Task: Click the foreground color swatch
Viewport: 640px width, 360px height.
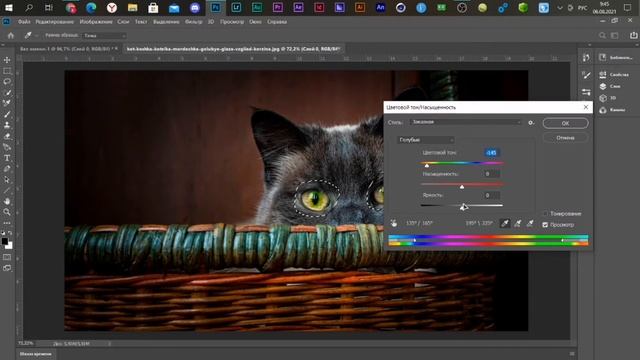Action: point(5,241)
